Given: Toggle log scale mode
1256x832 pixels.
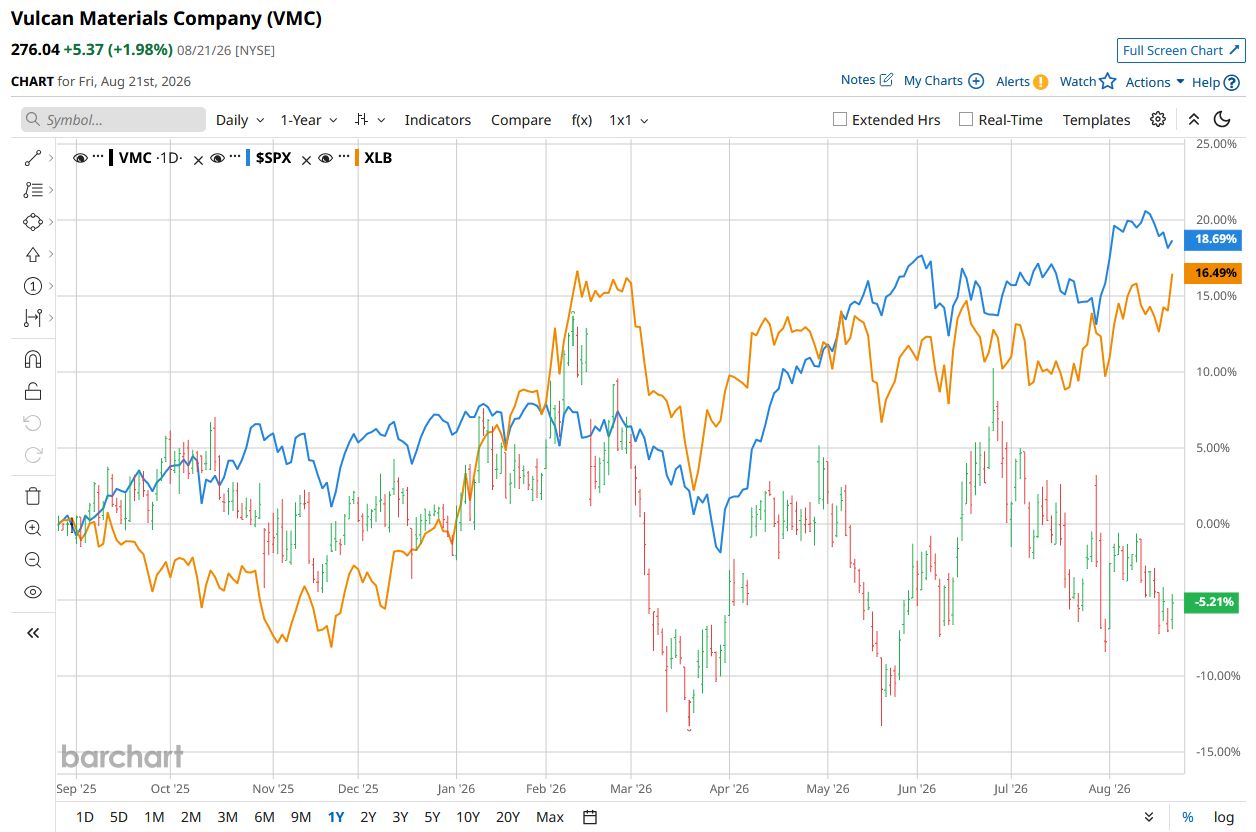Looking at the screenshot, I should click(x=1224, y=817).
